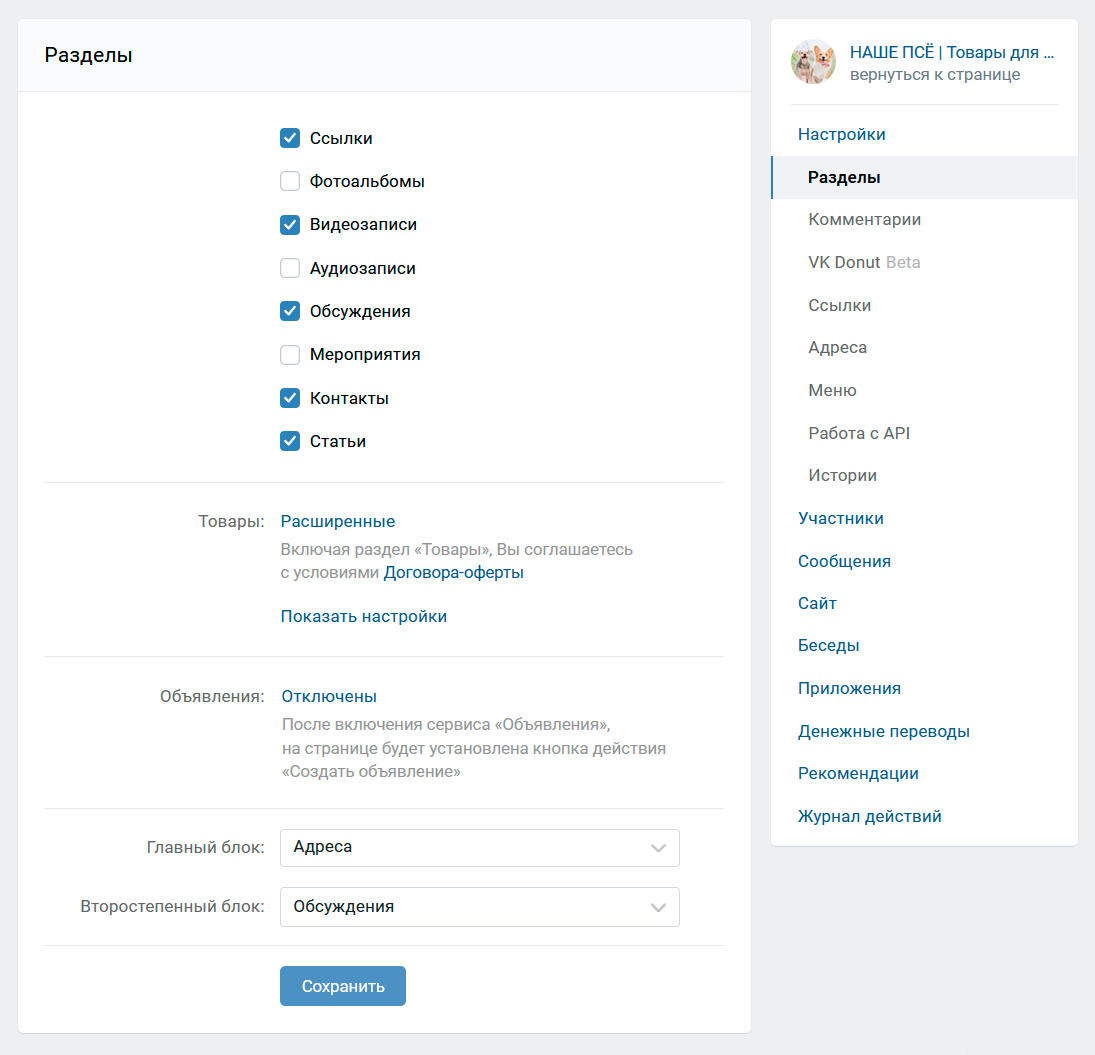
Task: Click Показать настройки for goods
Action: click(x=364, y=617)
